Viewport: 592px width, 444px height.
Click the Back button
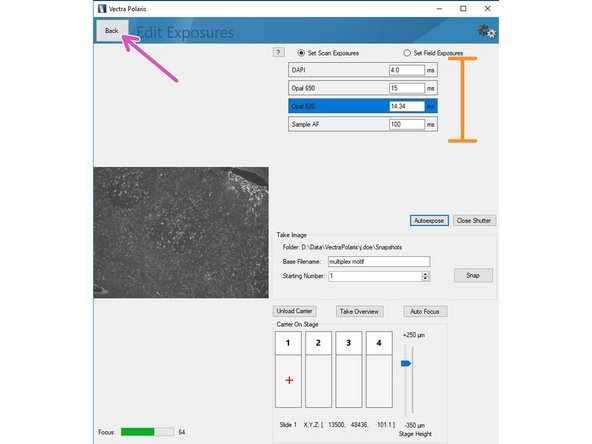click(112, 31)
